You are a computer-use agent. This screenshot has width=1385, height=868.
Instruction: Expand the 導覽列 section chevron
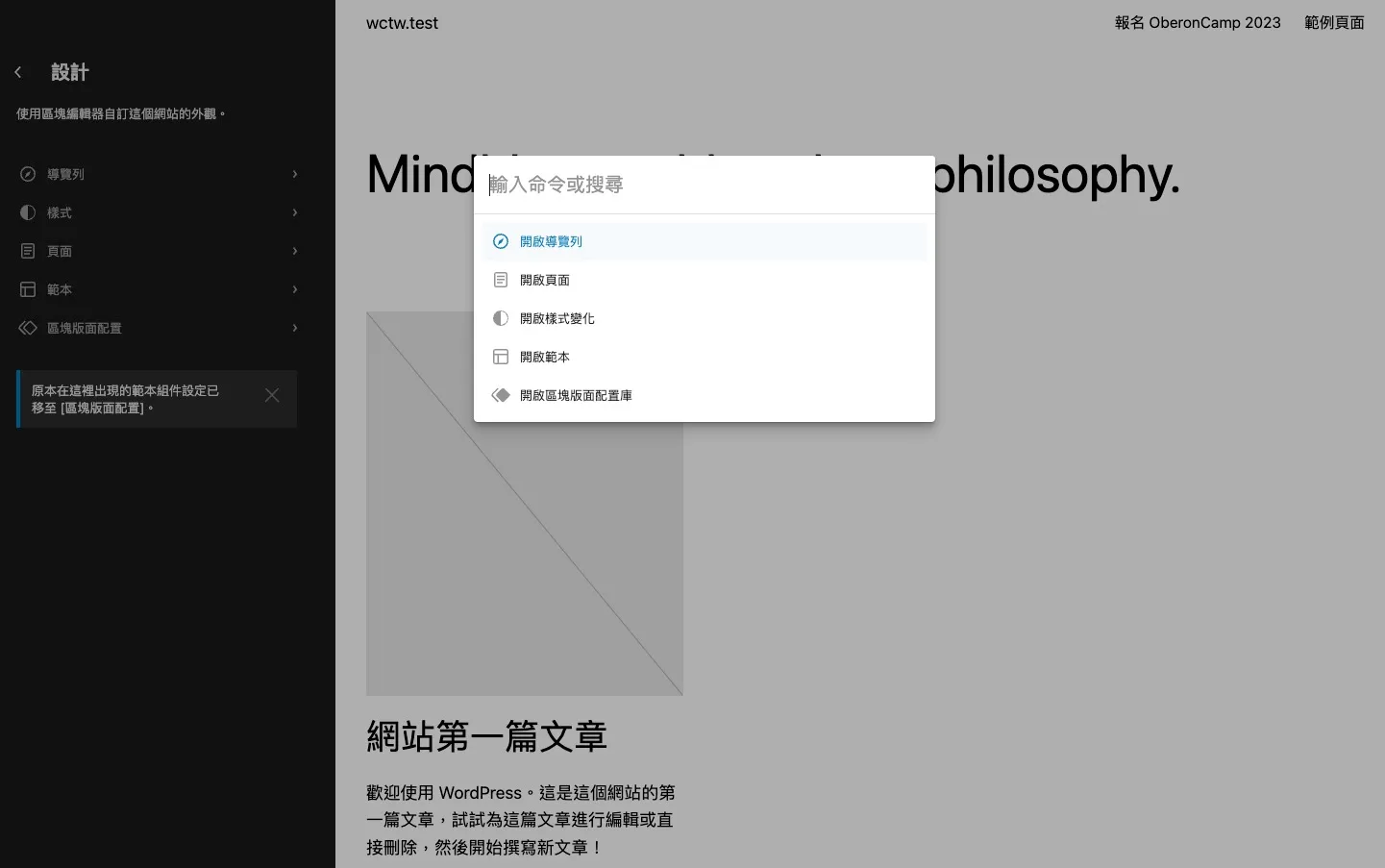pos(294,174)
